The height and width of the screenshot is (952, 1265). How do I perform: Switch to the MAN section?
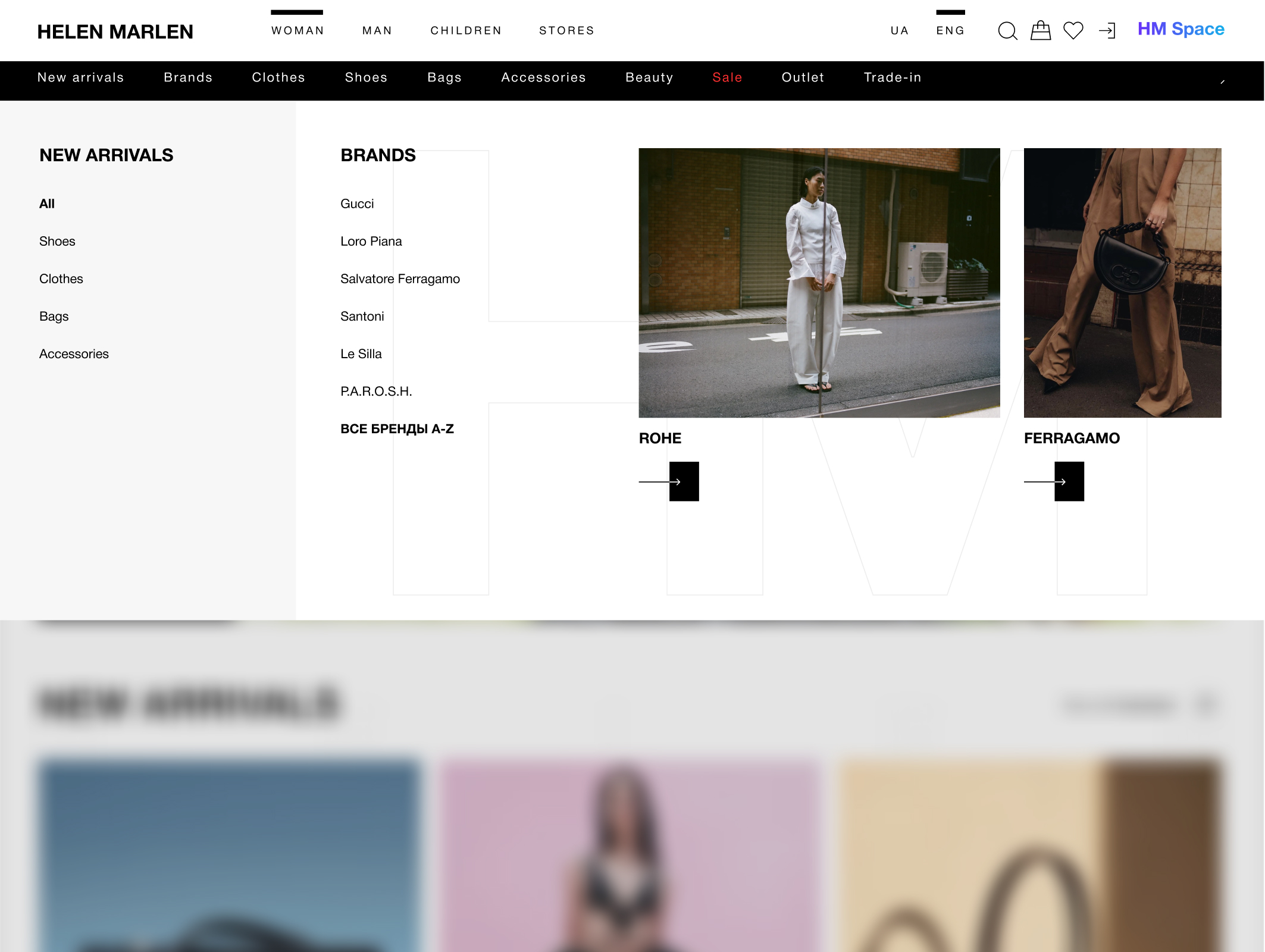(x=377, y=30)
